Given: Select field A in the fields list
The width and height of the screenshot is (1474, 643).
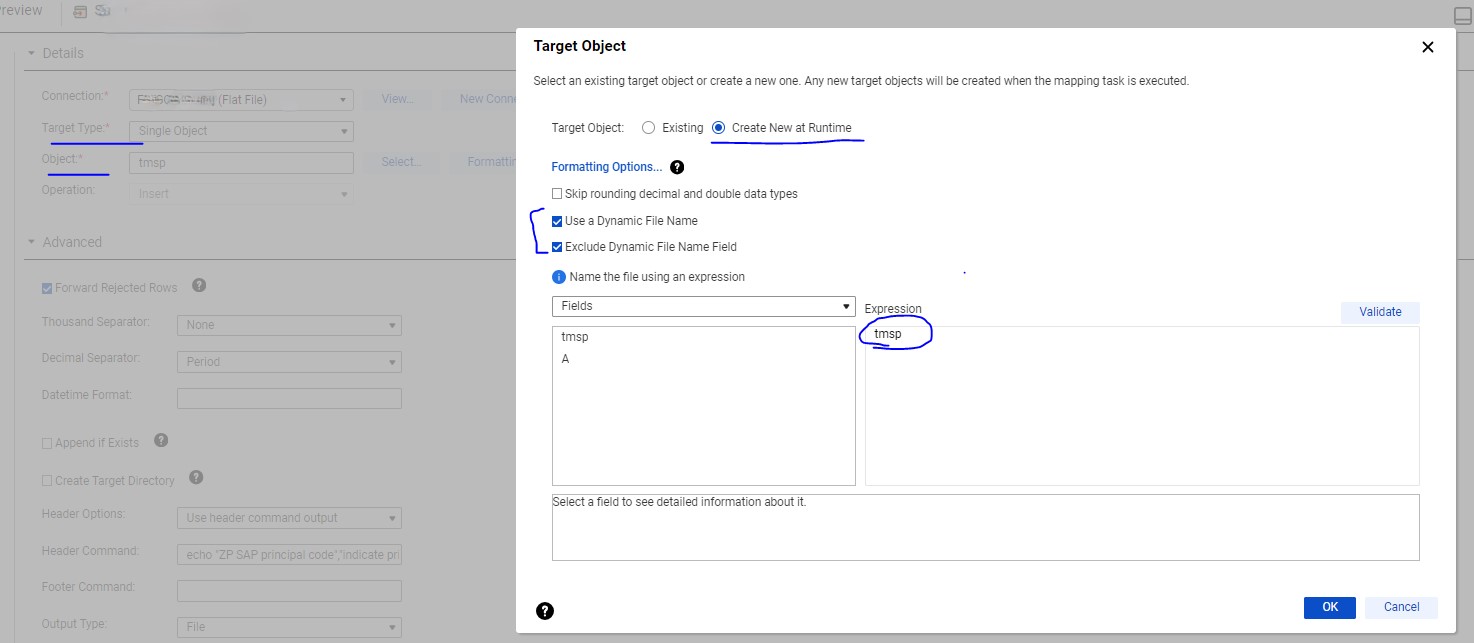Looking at the screenshot, I should 565,359.
